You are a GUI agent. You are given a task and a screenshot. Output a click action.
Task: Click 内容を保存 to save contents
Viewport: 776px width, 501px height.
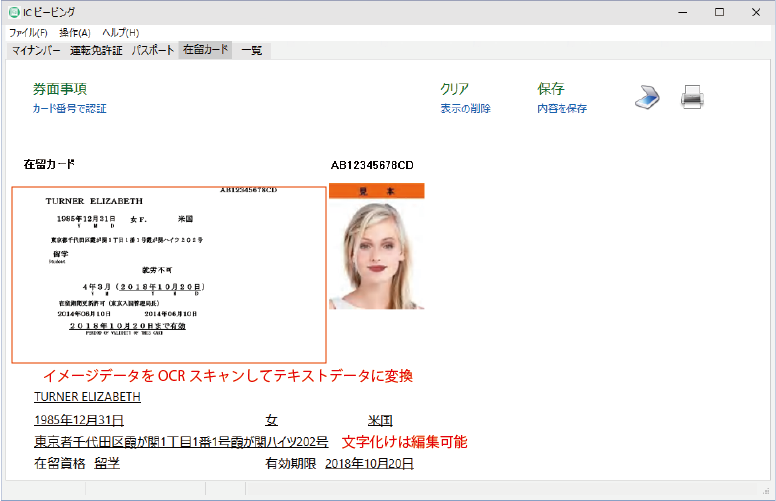pyautogui.click(x=562, y=109)
